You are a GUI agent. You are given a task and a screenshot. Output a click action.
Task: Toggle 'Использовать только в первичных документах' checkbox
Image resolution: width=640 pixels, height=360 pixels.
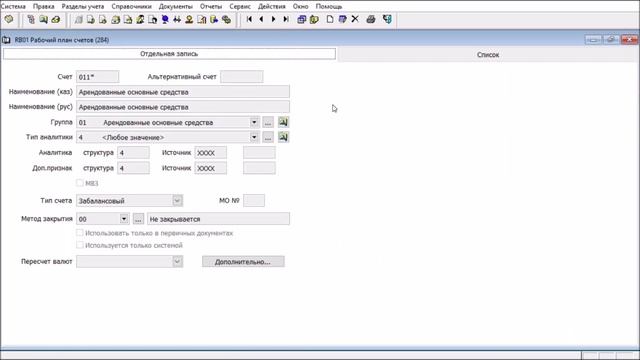80,233
